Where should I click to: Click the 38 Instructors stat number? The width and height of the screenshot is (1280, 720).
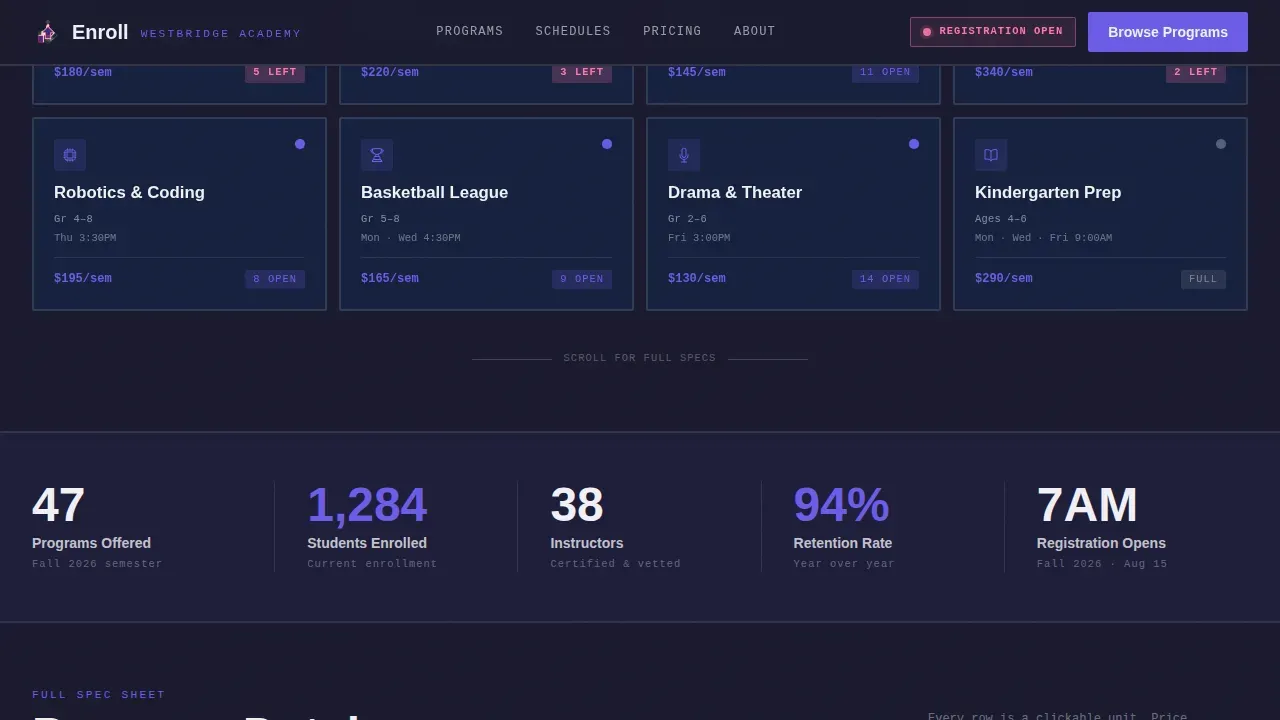[577, 505]
